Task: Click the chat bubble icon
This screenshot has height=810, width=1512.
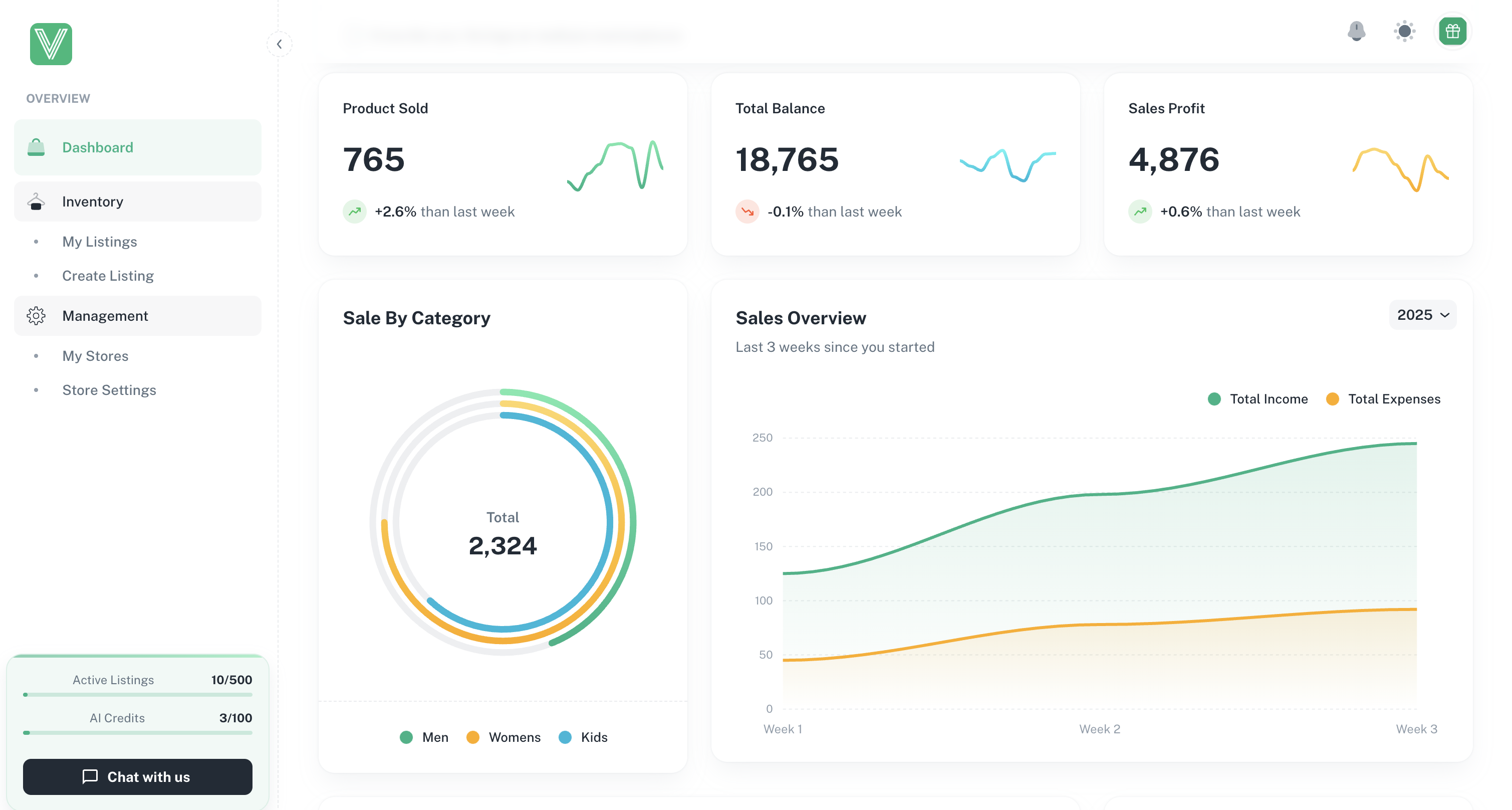Action: click(90, 776)
